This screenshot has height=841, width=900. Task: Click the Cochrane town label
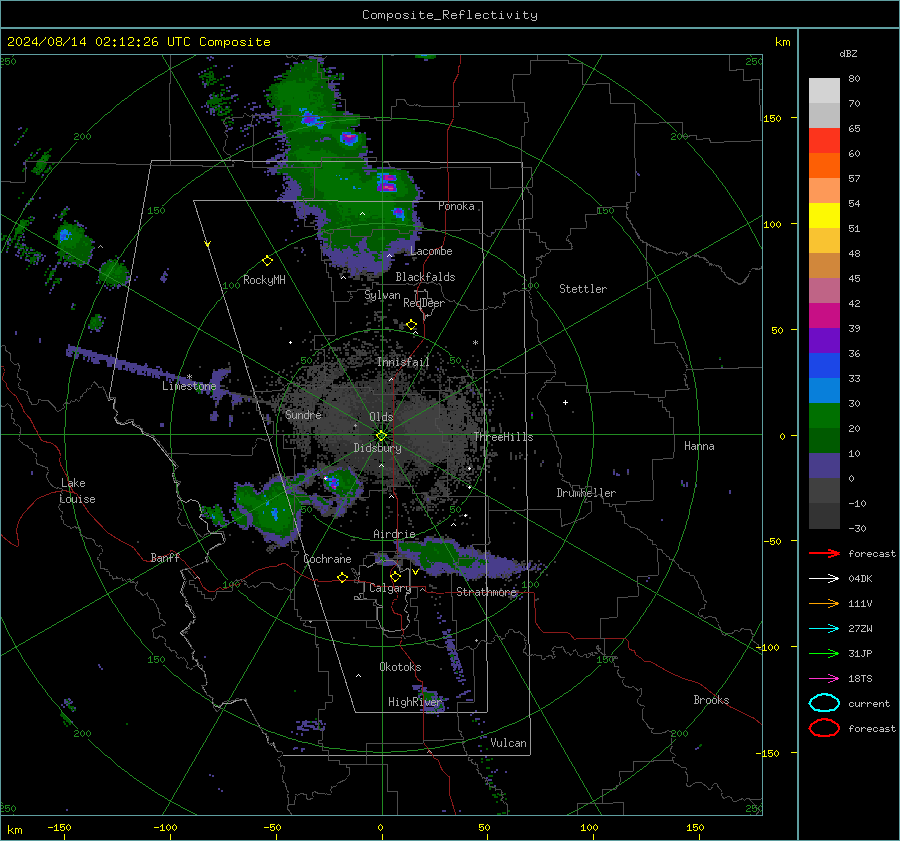coord(327,559)
